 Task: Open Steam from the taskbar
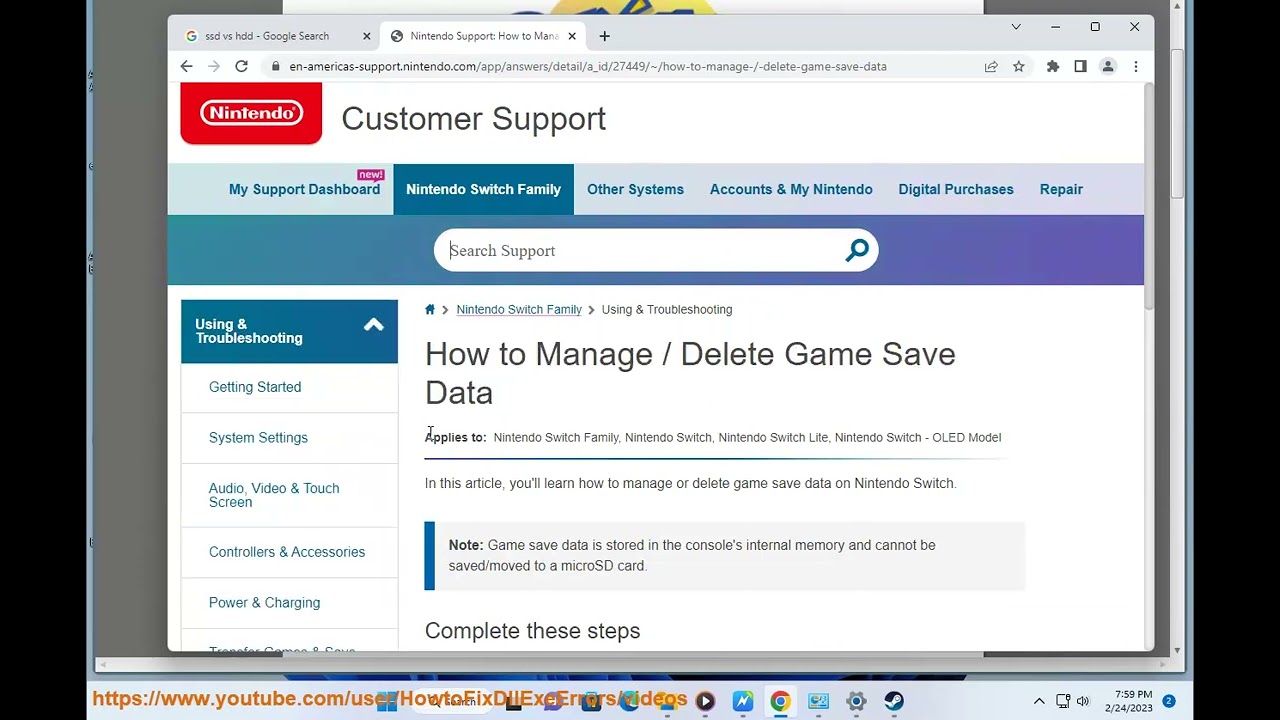coord(894,701)
